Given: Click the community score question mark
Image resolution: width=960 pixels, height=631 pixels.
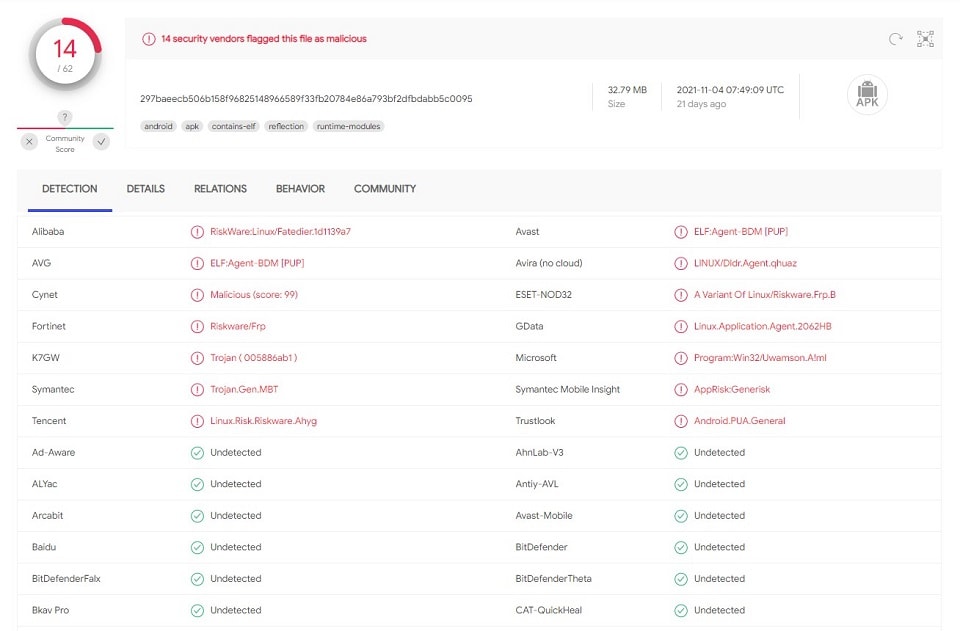Looking at the screenshot, I should pos(65,117).
